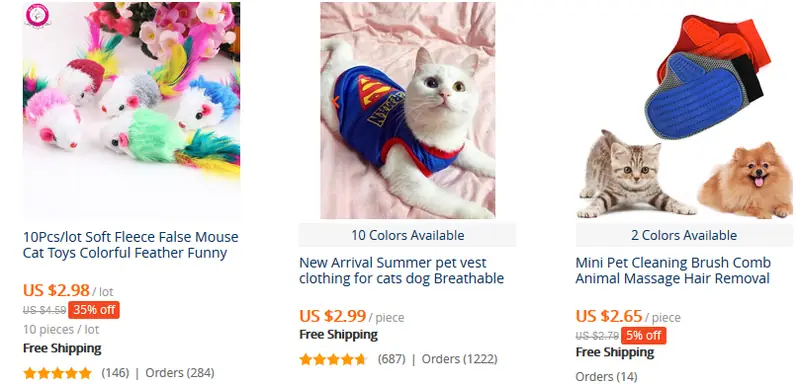Open the Superman cat vest product image
The image size is (800, 385).
[x=408, y=110]
